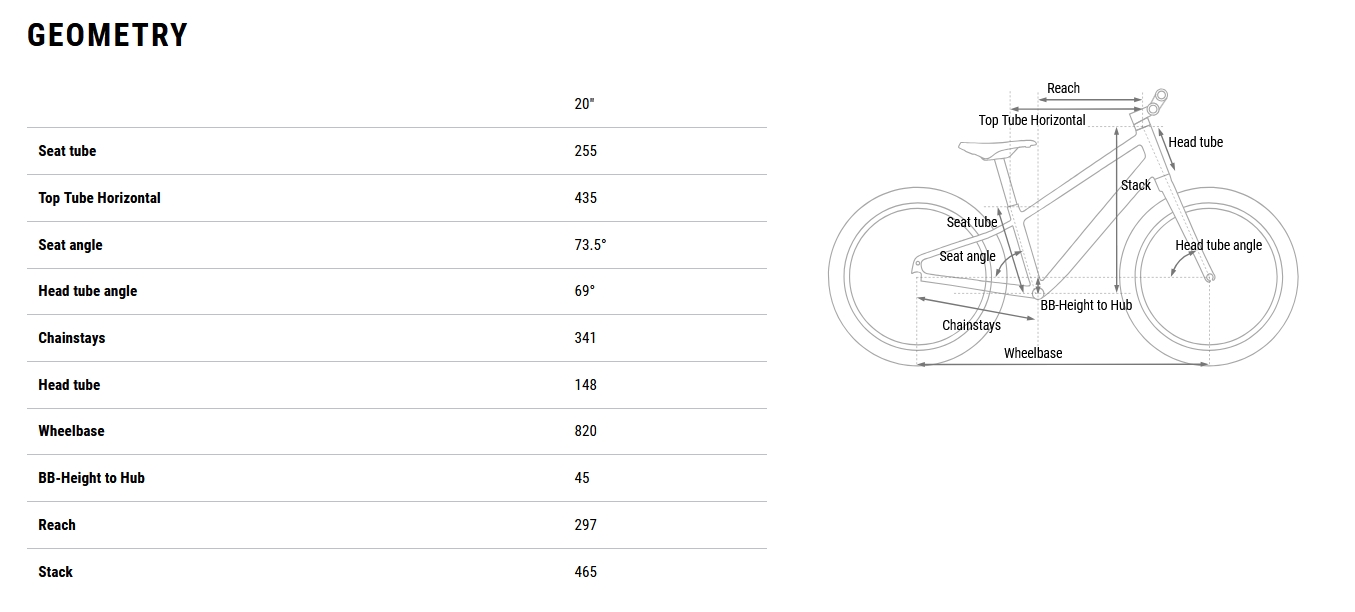Select the 20" size column header
The height and width of the screenshot is (612, 1355).
(584, 104)
